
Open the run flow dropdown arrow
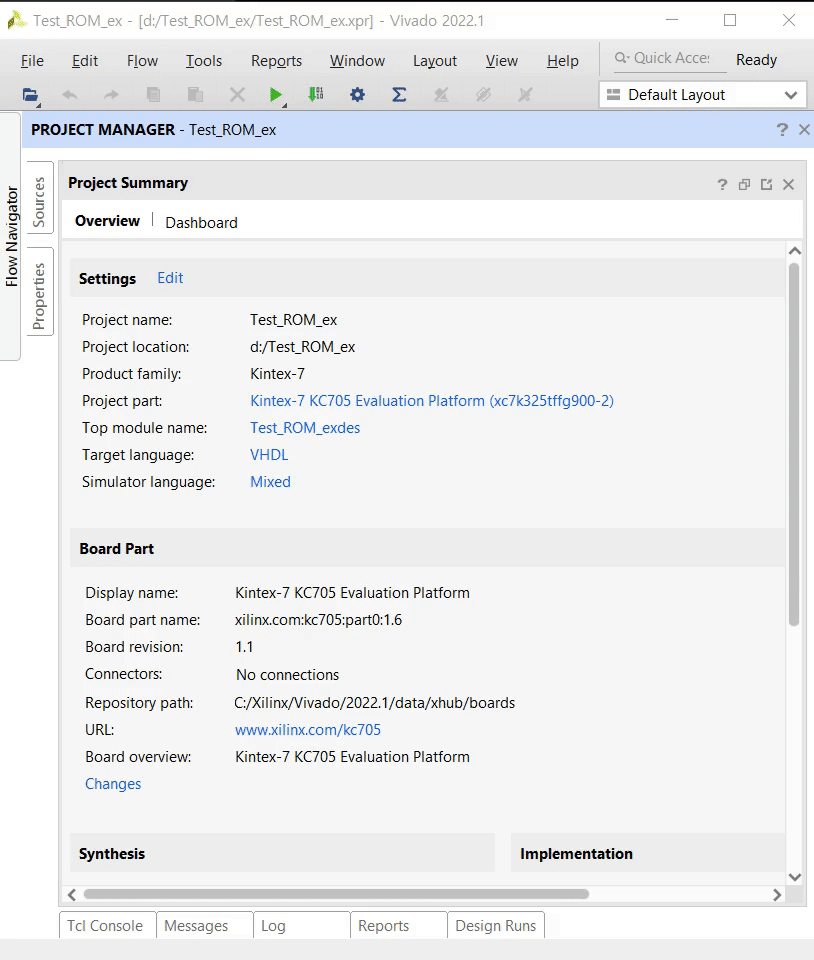point(285,105)
